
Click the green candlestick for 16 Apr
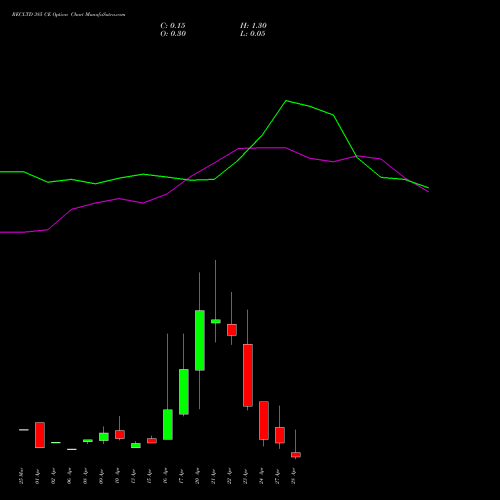click(168, 424)
